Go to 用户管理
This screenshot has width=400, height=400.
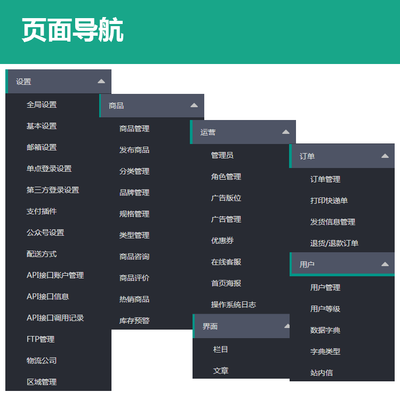click(x=325, y=287)
